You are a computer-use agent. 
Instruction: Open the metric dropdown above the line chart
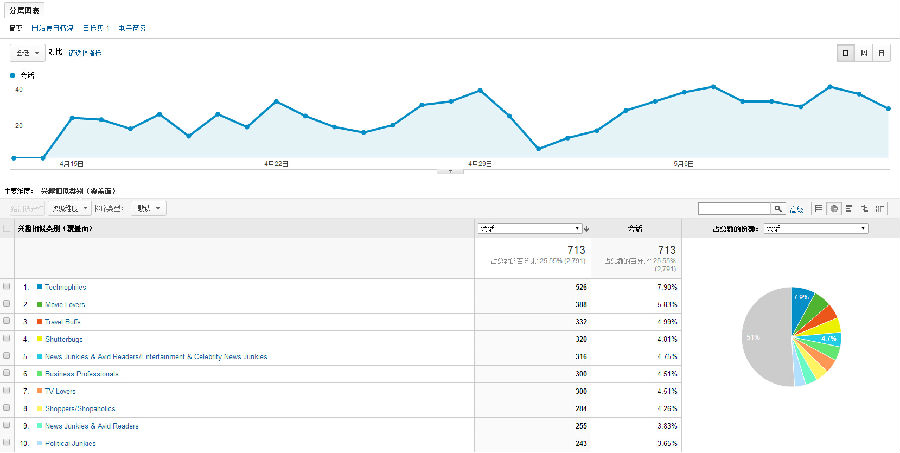(28, 52)
